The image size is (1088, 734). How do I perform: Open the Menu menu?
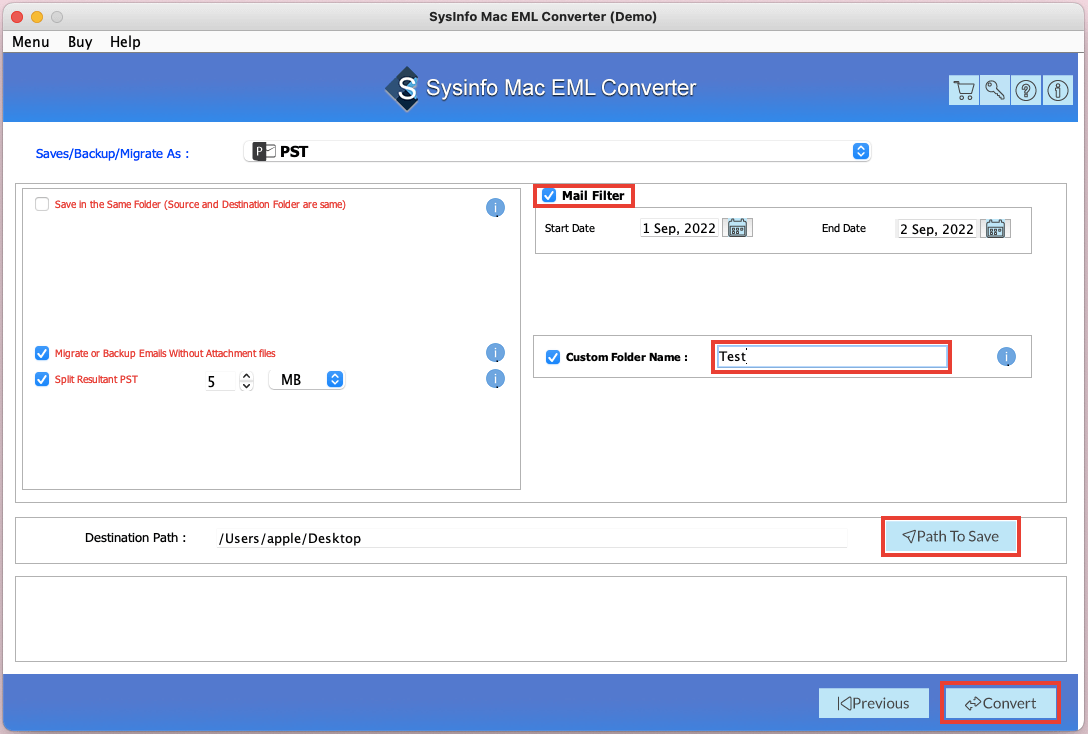pos(31,42)
